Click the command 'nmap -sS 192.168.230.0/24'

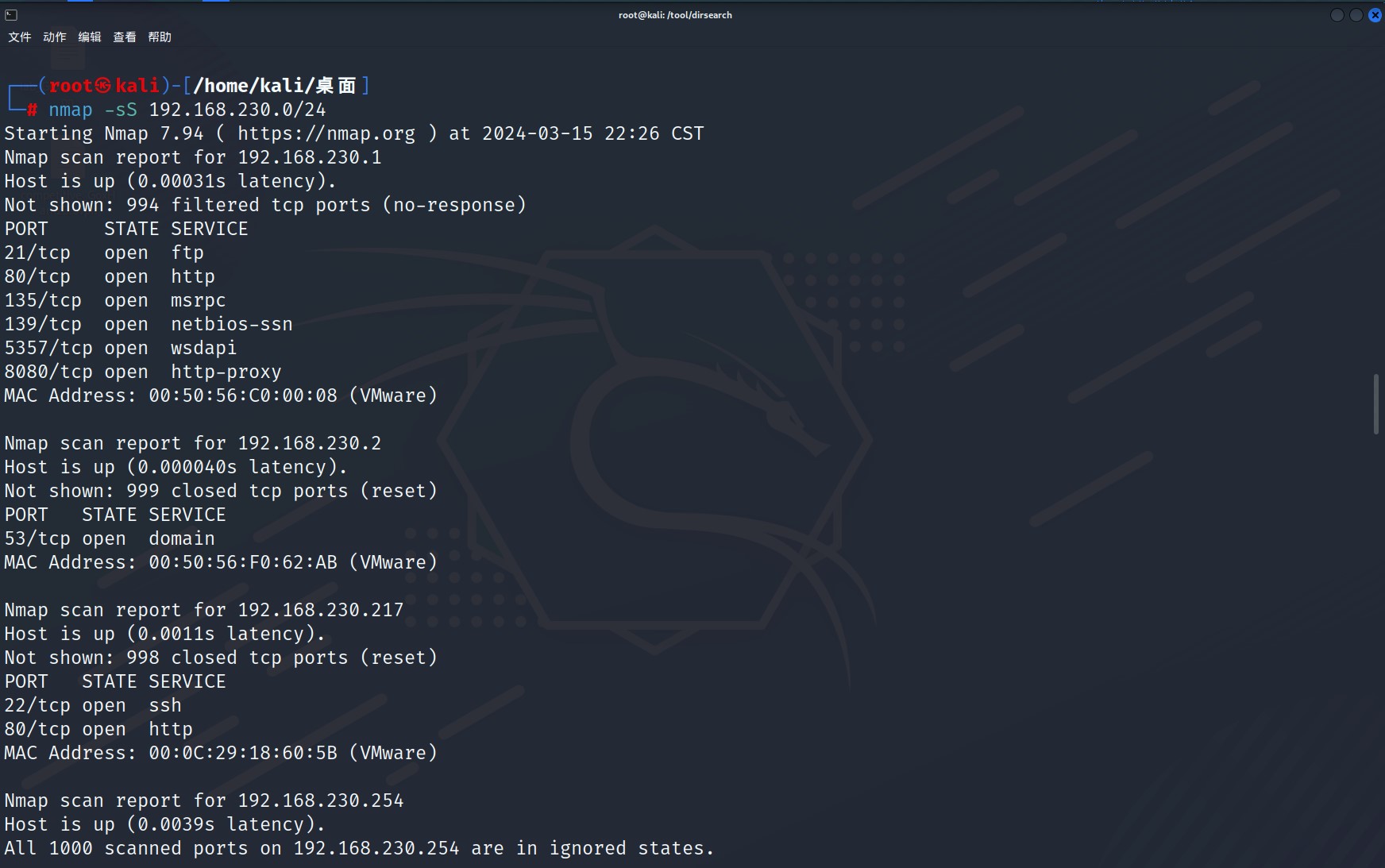[x=187, y=110]
